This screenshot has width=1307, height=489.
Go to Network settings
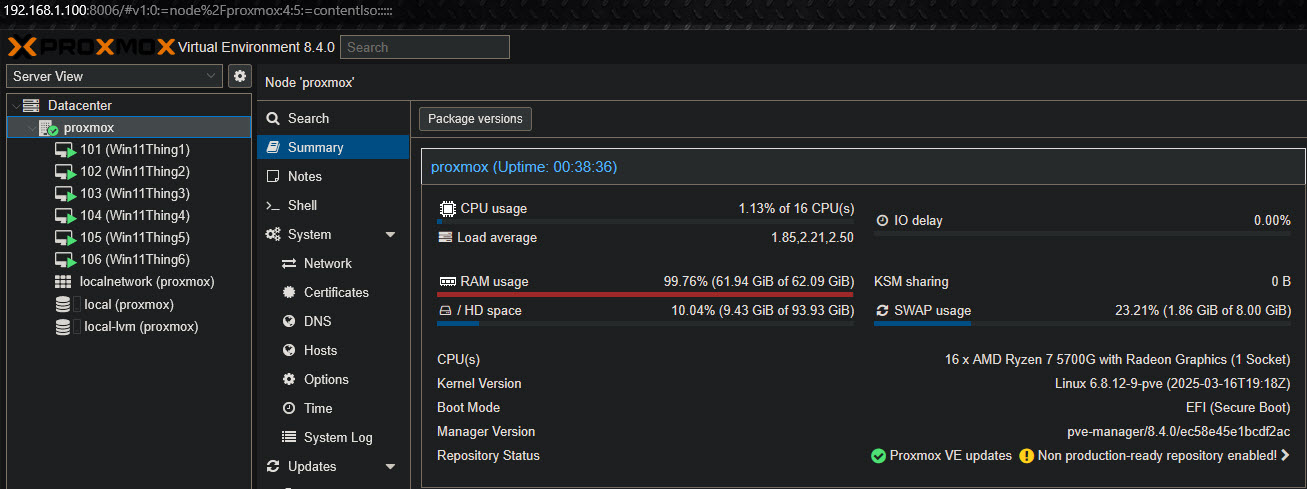333,263
